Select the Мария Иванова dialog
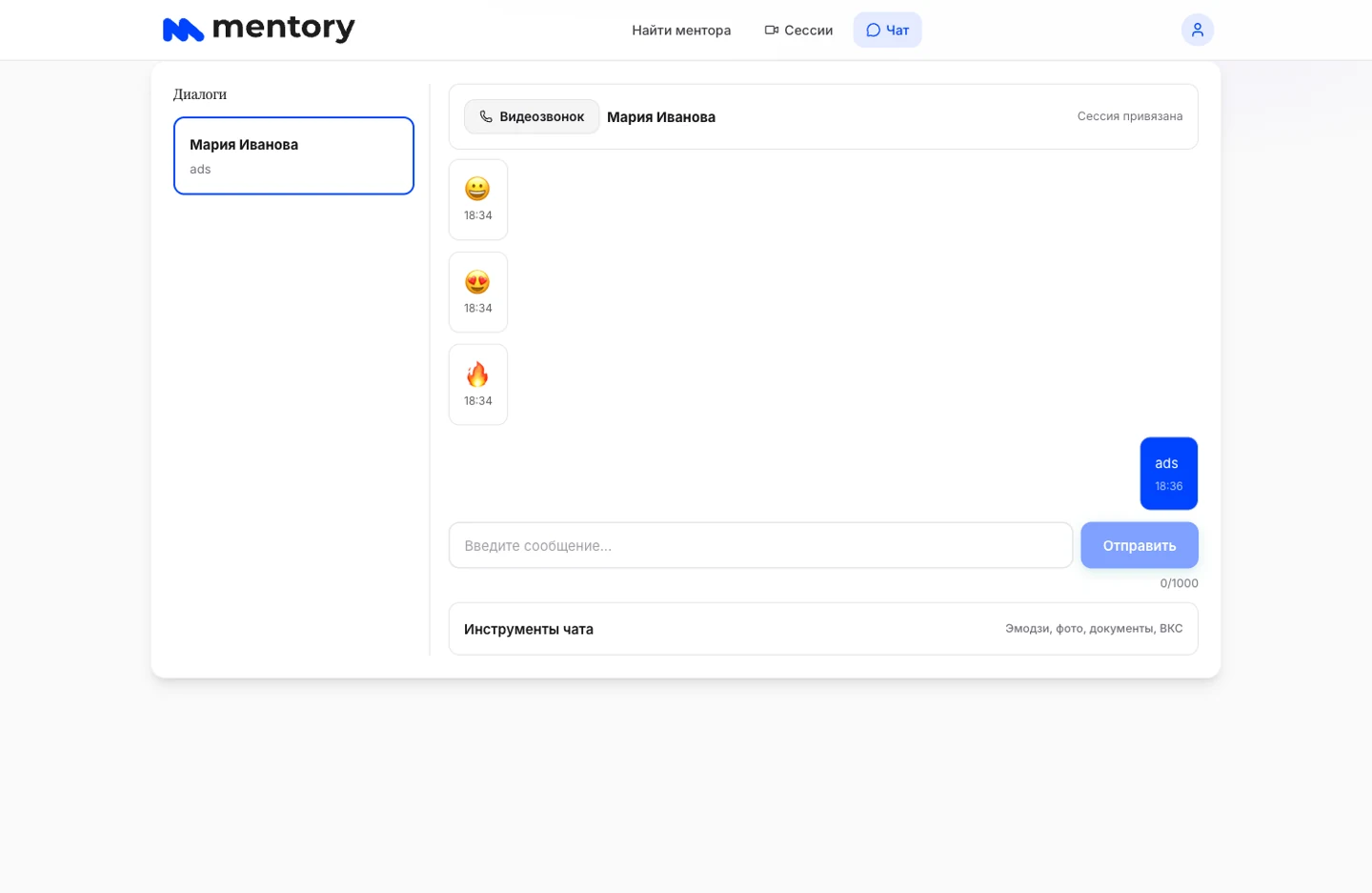 (x=293, y=155)
